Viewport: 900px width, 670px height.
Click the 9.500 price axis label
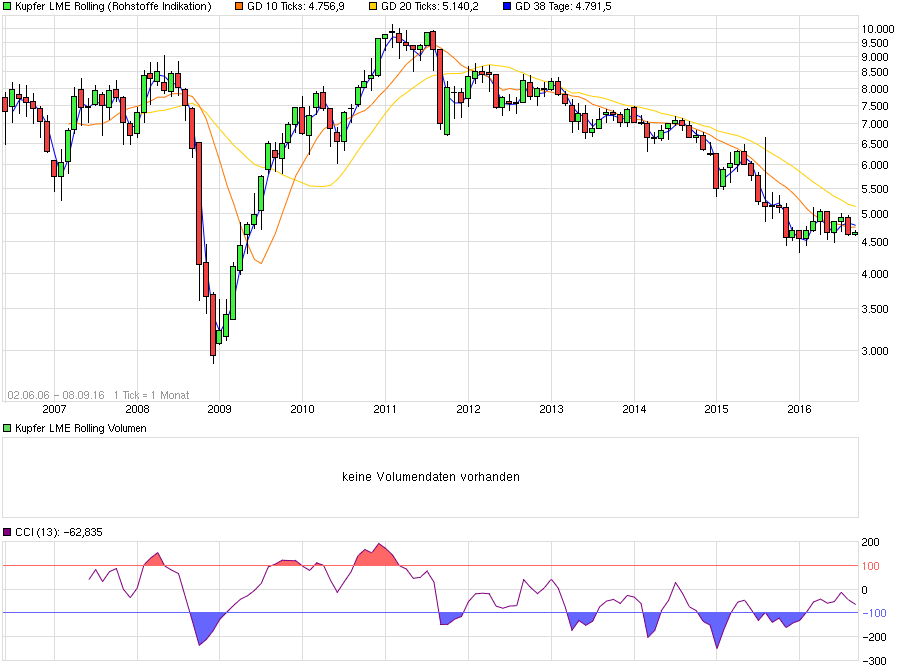pyautogui.click(x=875, y=43)
